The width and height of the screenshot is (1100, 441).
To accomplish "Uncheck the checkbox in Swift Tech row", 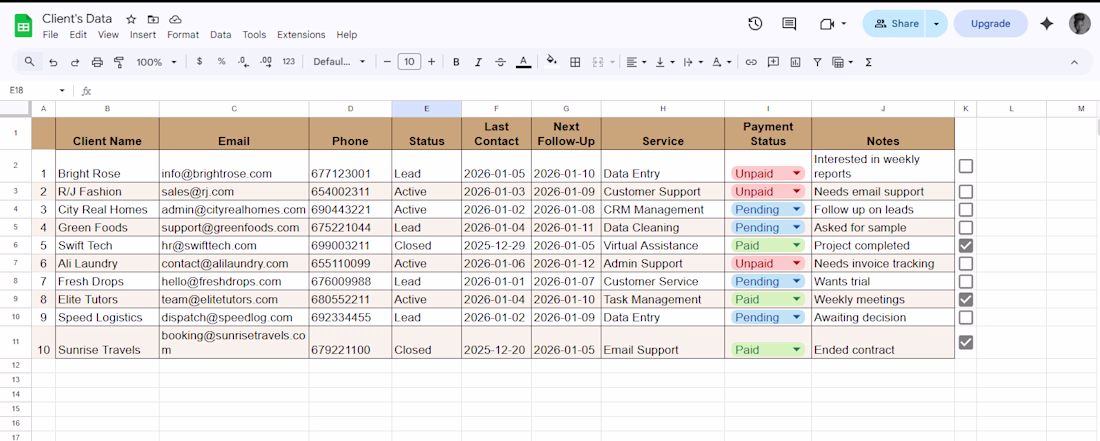I will (x=966, y=245).
